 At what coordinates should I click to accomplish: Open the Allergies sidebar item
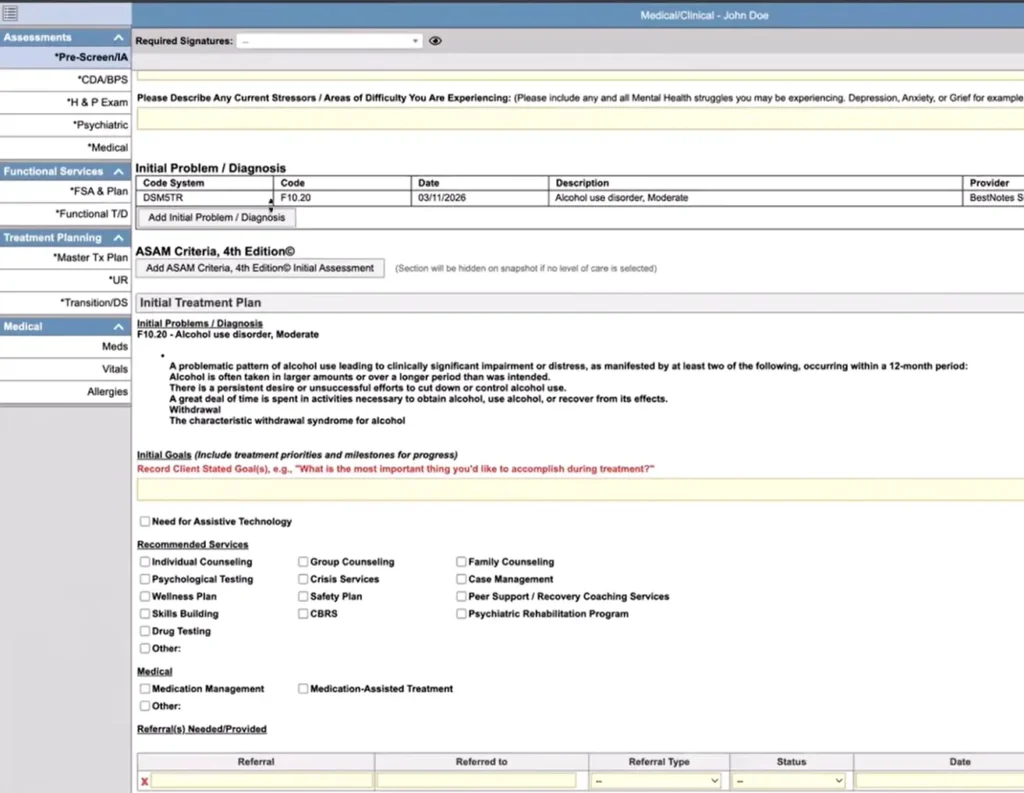(x=65, y=392)
